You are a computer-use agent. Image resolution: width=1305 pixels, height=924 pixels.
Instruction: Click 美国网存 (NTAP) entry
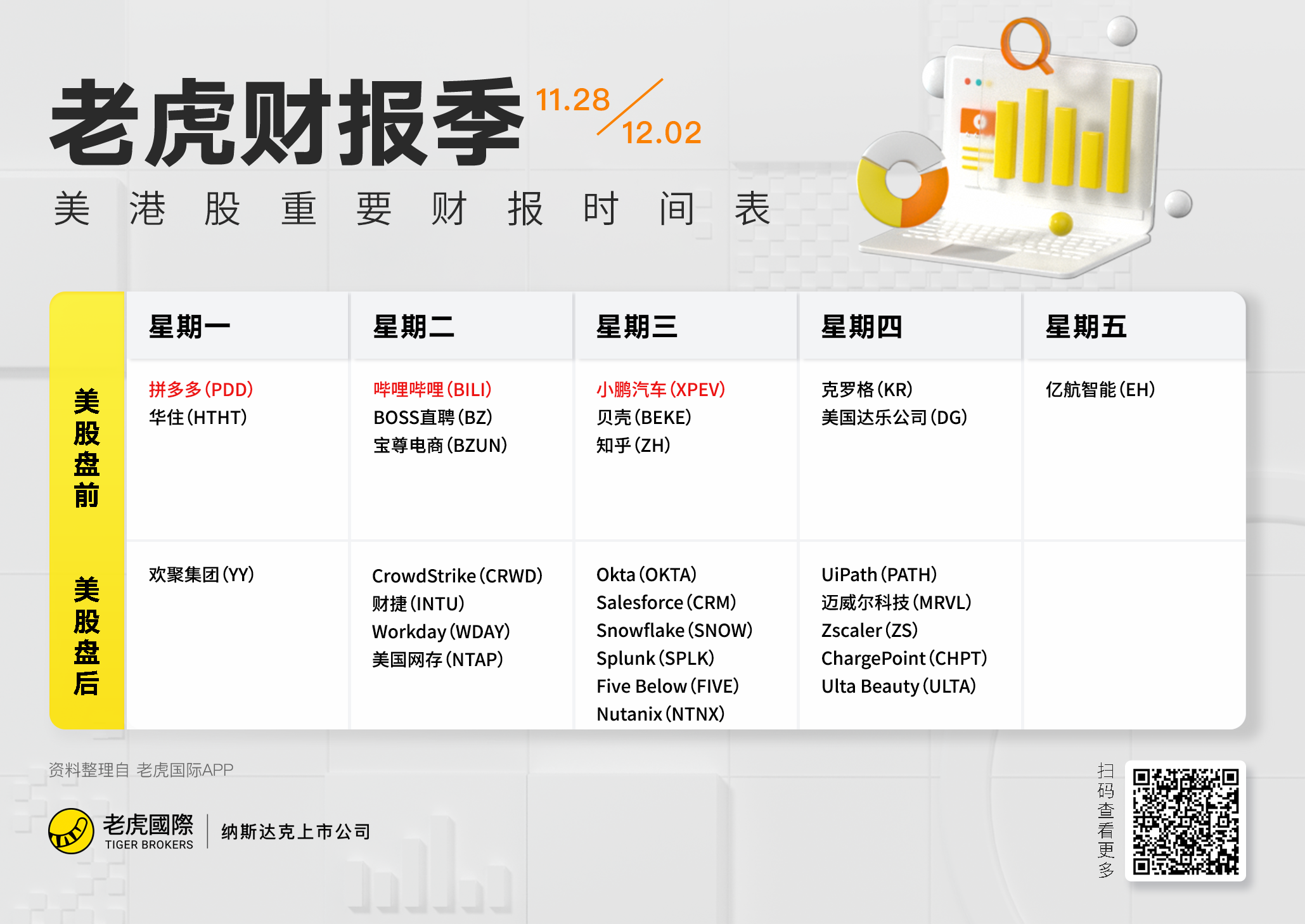[x=438, y=659]
